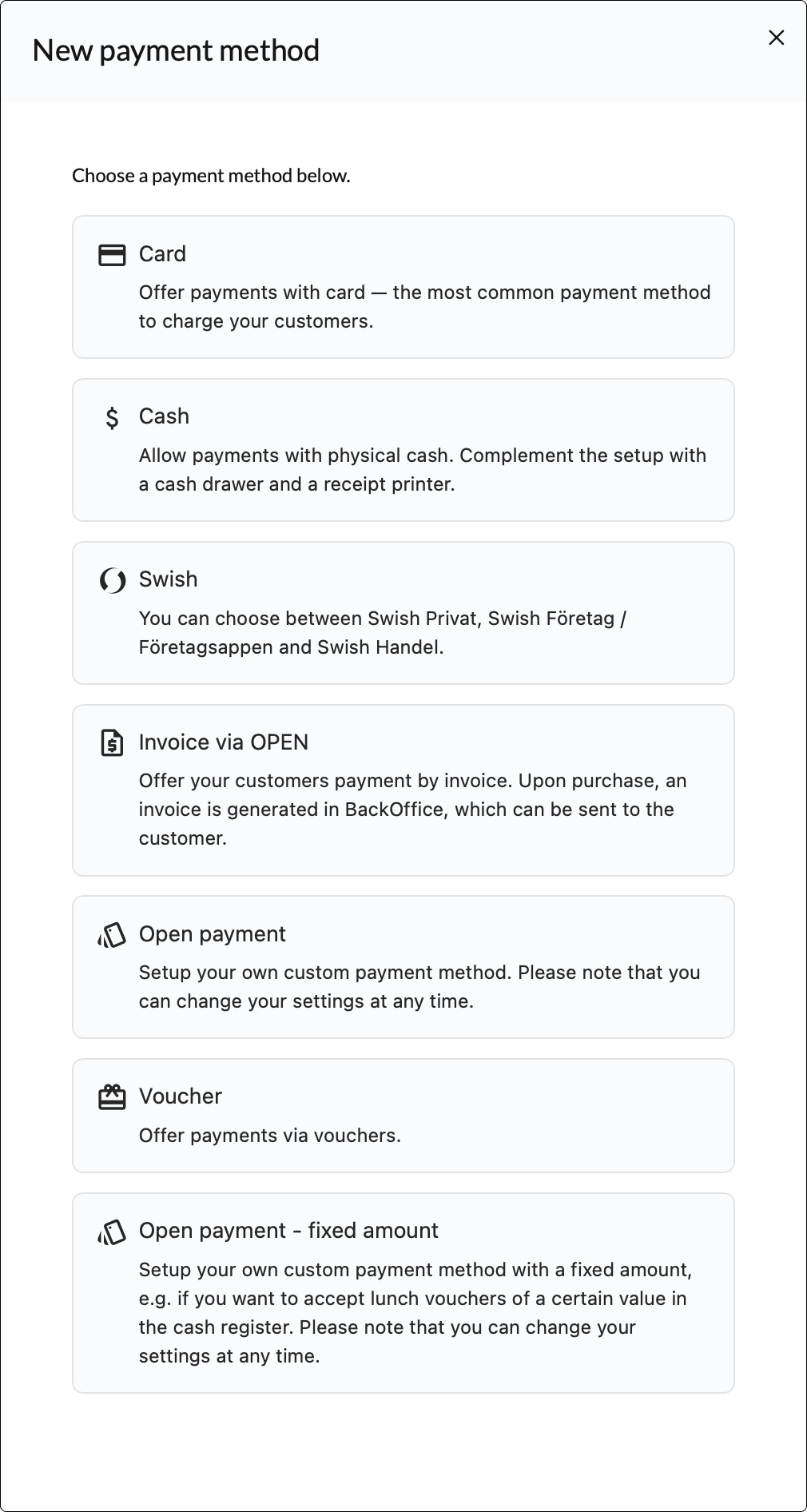The width and height of the screenshot is (807, 1512).
Task: Select Swish as payment method
Action: [168, 579]
